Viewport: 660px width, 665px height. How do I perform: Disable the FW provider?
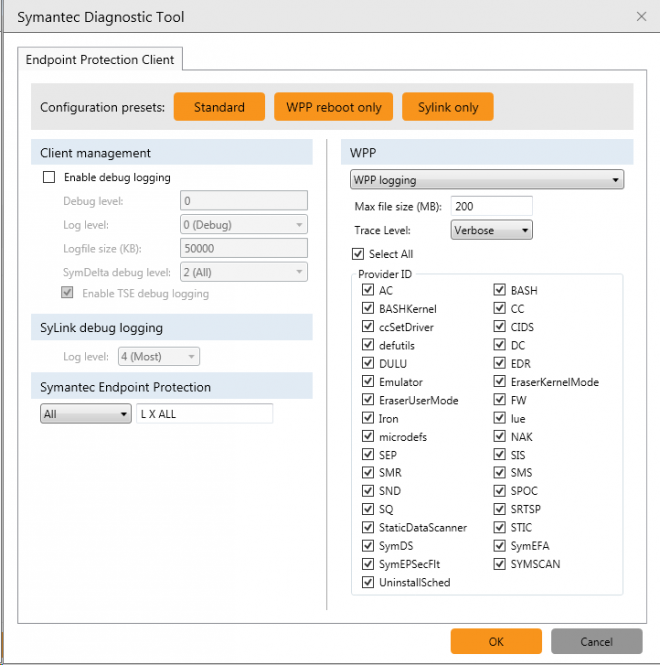point(500,400)
